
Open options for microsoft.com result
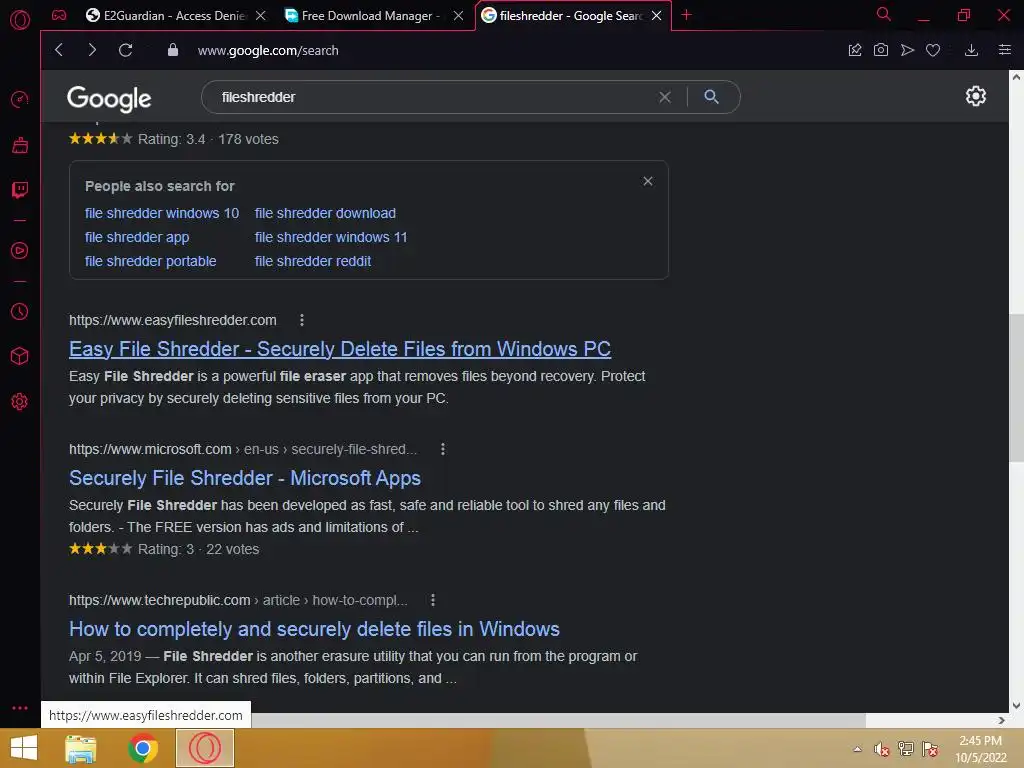[443, 449]
